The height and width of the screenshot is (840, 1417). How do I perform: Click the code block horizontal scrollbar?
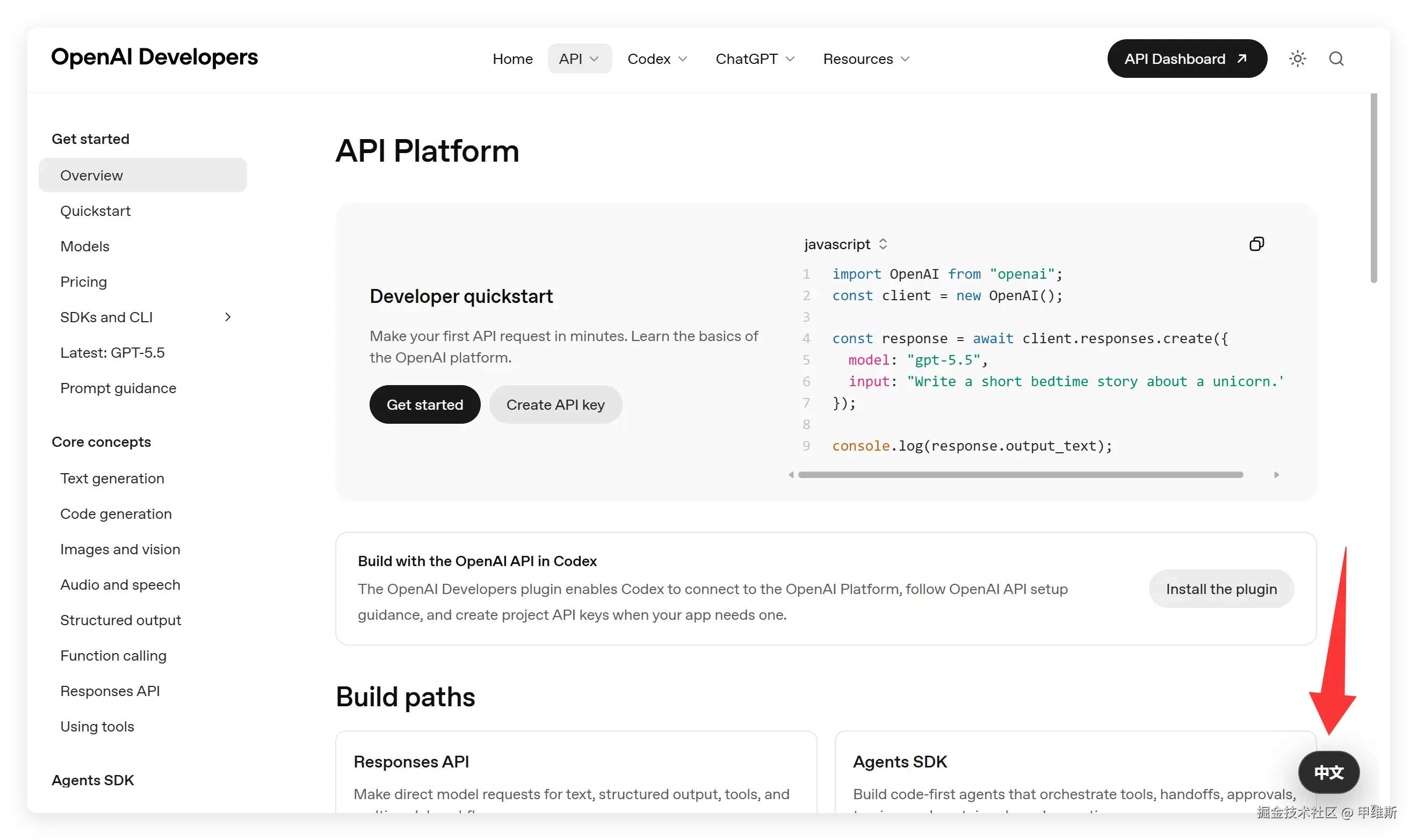[1020, 475]
